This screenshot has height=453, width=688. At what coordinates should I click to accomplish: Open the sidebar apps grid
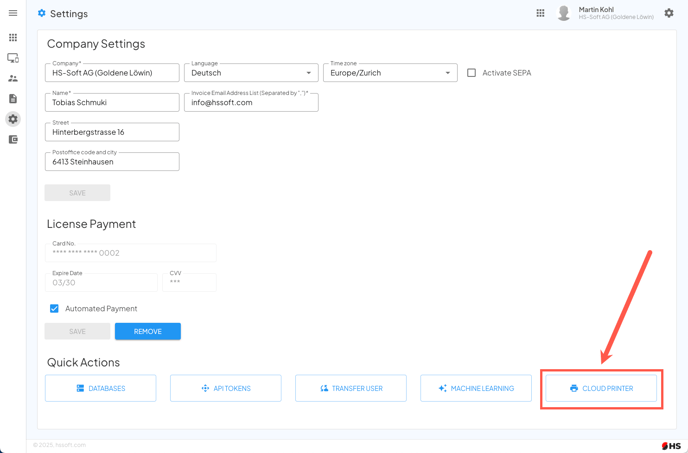pos(13,38)
